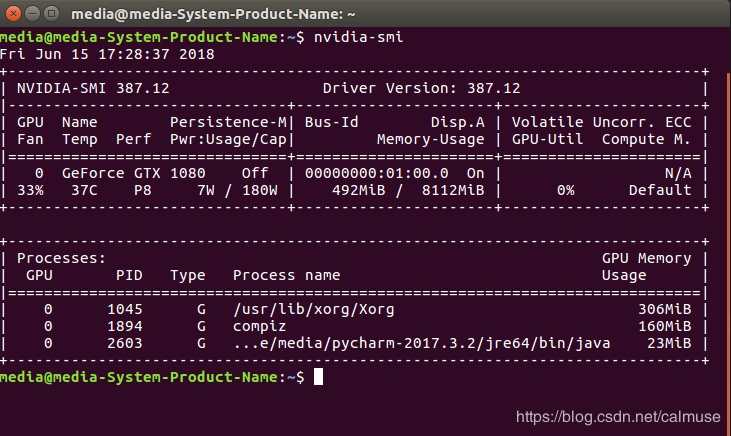Click the pycharm java process path
The width and height of the screenshot is (731, 436).
(x=421, y=344)
